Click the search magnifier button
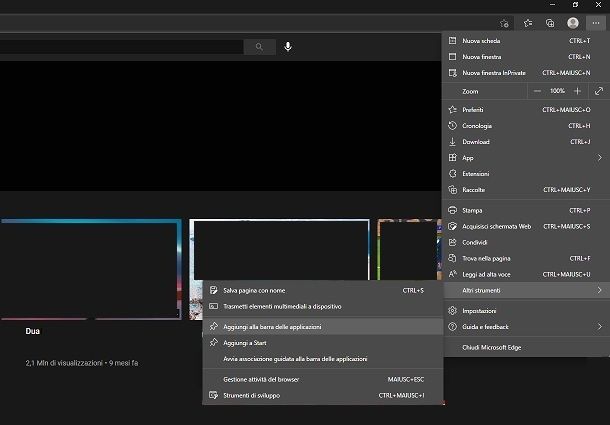 click(259, 47)
